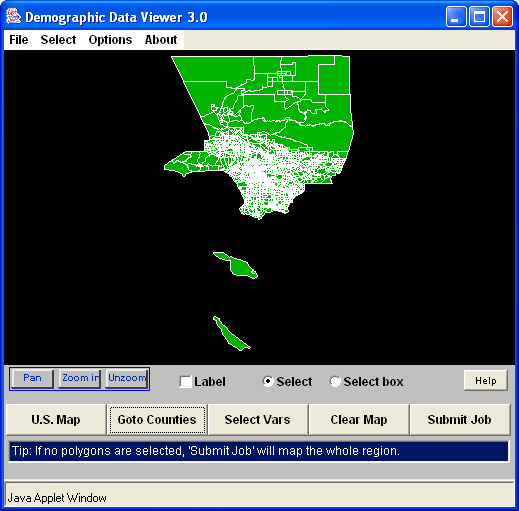Image resolution: width=519 pixels, height=511 pixels.
Task: Select San Clemente Island polygon on map
Action: pyautogui.click(x=231, y=334)
